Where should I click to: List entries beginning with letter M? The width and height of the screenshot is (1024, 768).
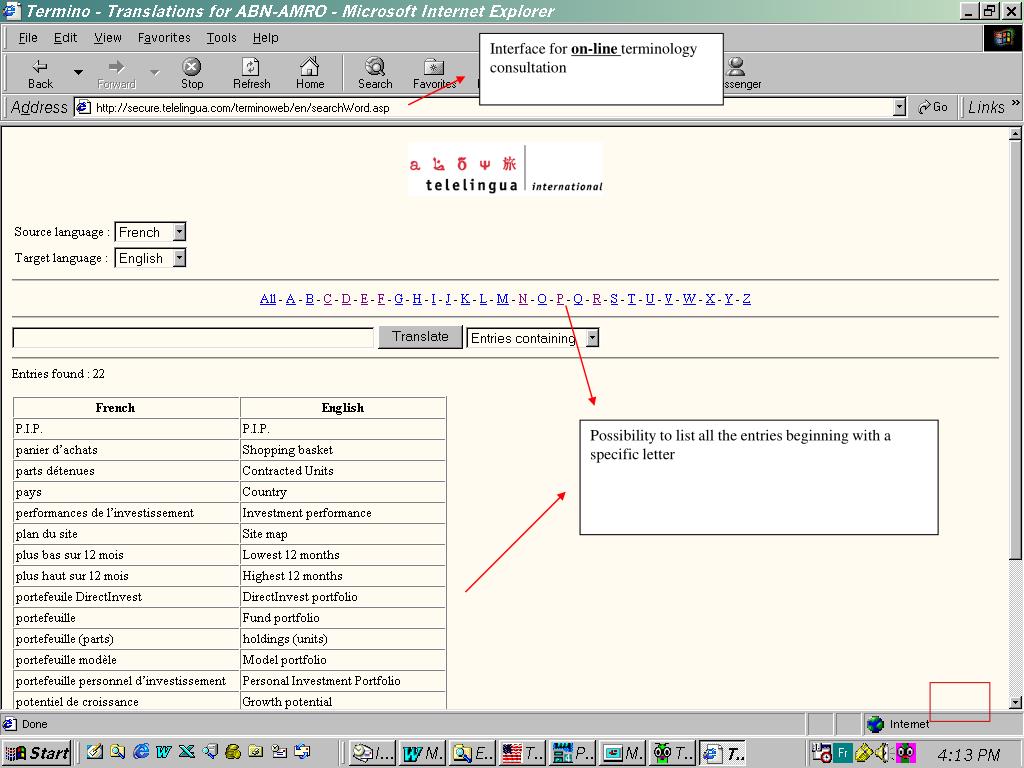click(x=502, y=299)
